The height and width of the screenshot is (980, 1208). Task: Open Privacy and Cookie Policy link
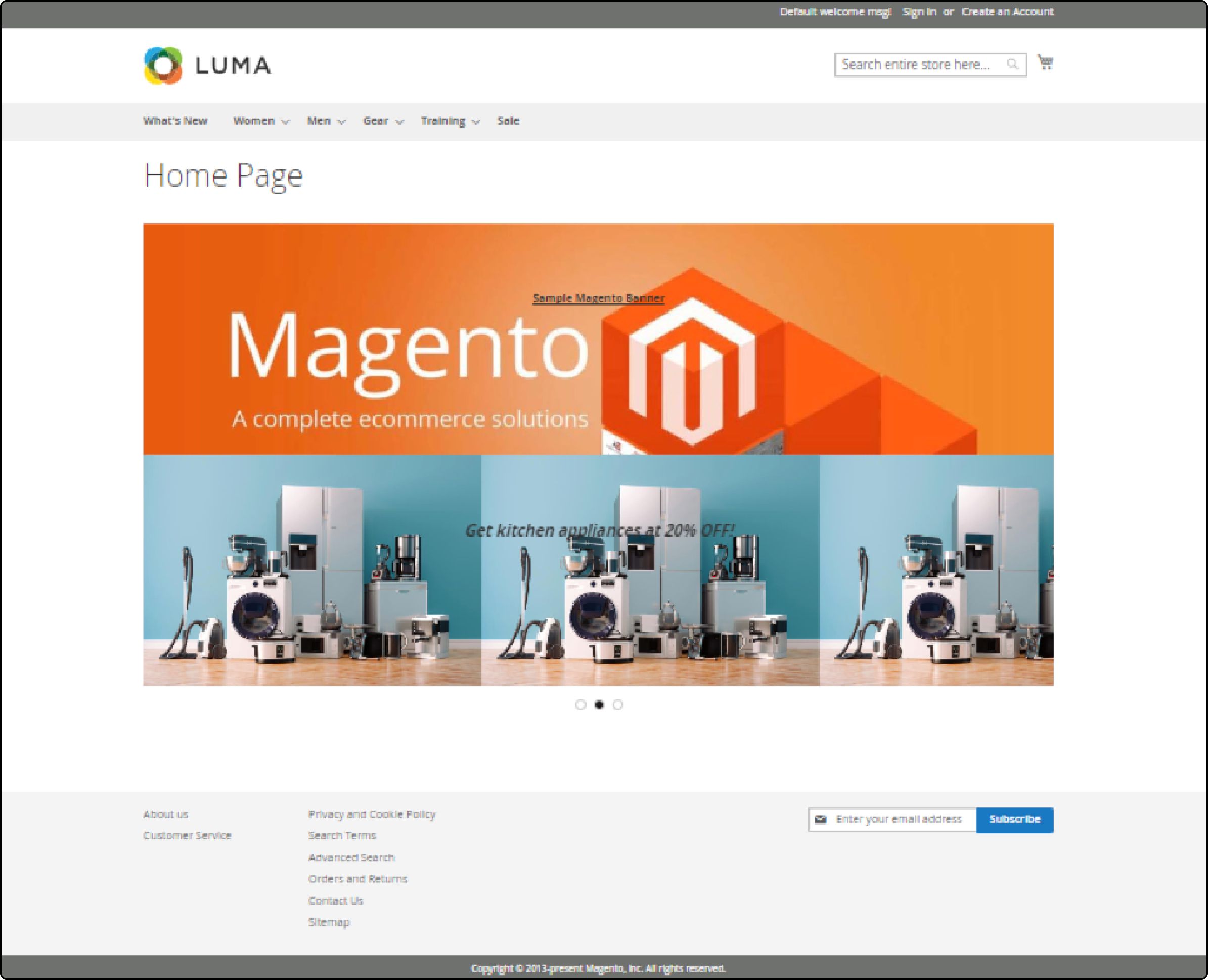[x=372, y=814]
